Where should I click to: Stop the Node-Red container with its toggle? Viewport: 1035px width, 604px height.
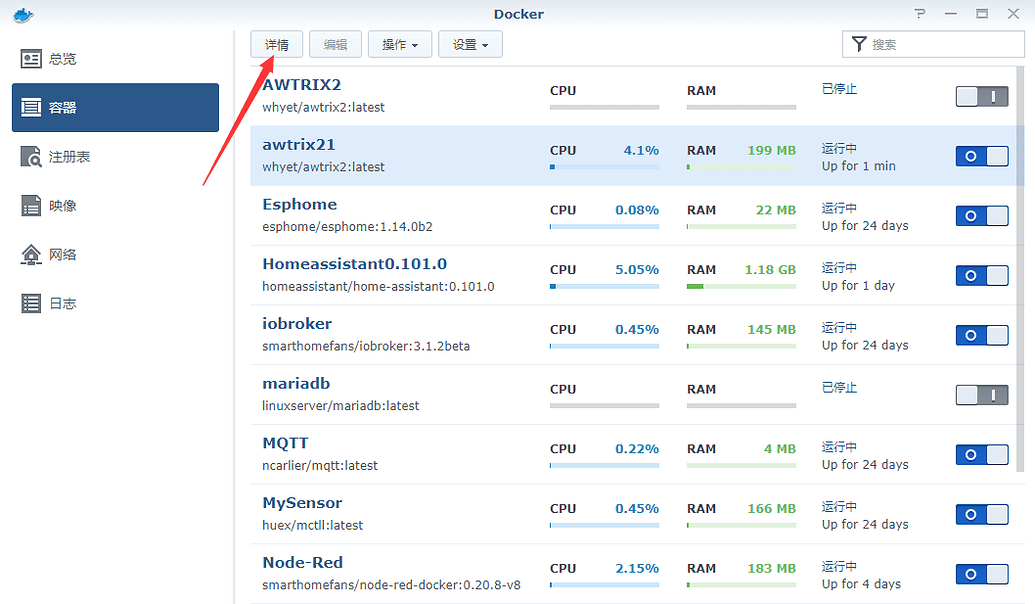point(982,574)
